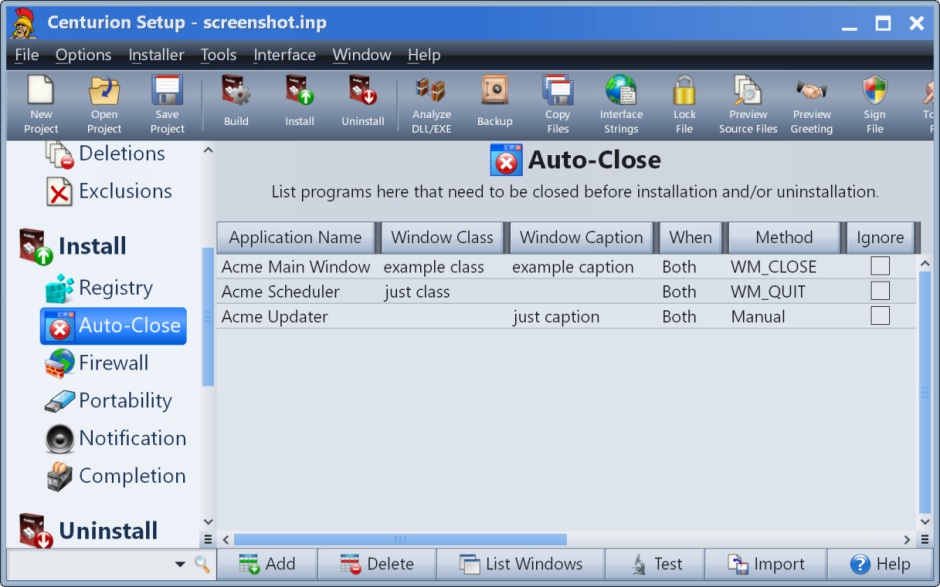Run Build from the toolbar
The width and height of the screenshot is (940, 587).
(x=236, y=101)
